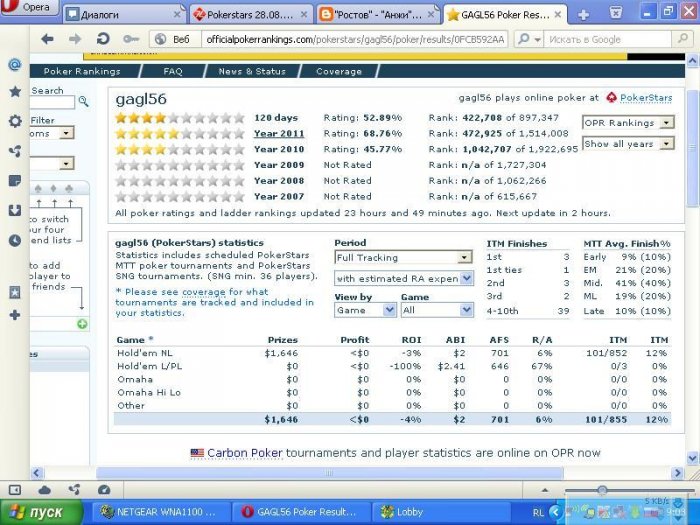Switch to NETGEAR WNA1100 taskbar window
Viewport: 700px width, 525px height.
[161, 512]
